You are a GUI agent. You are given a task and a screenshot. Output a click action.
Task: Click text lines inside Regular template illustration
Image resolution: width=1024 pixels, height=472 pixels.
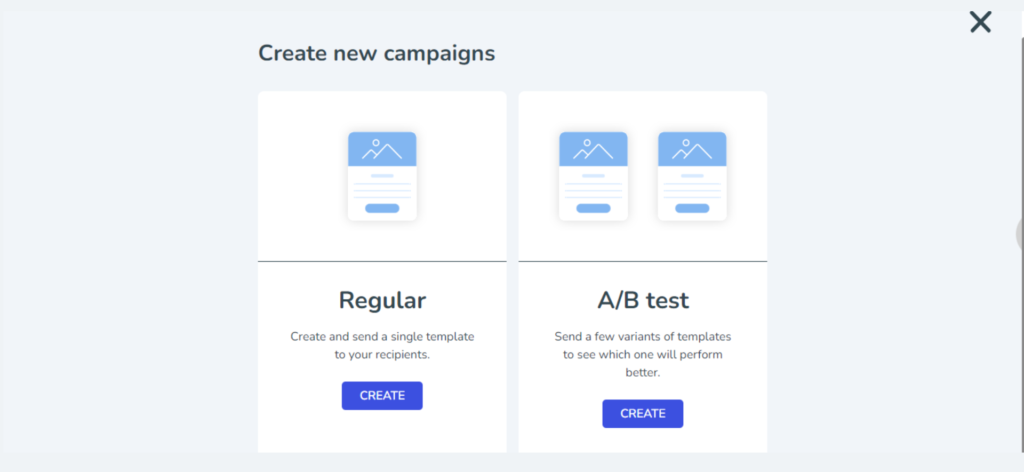click(382, 191)
